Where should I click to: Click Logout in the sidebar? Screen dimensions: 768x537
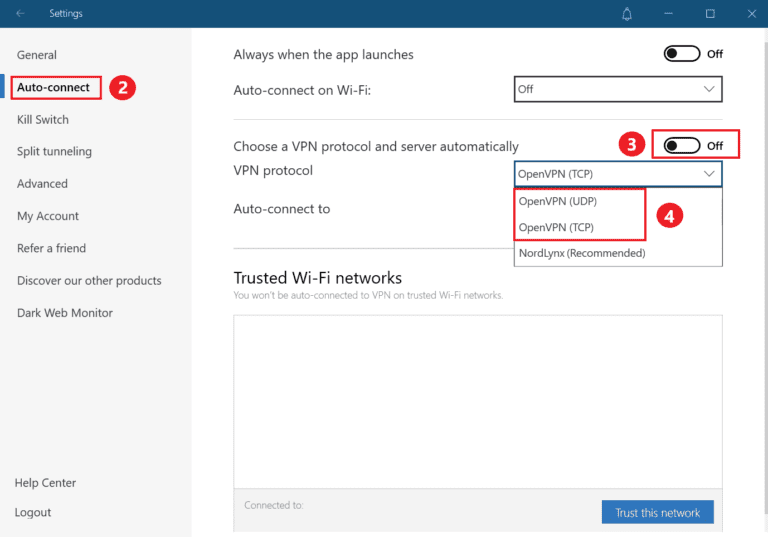[33, 512]
